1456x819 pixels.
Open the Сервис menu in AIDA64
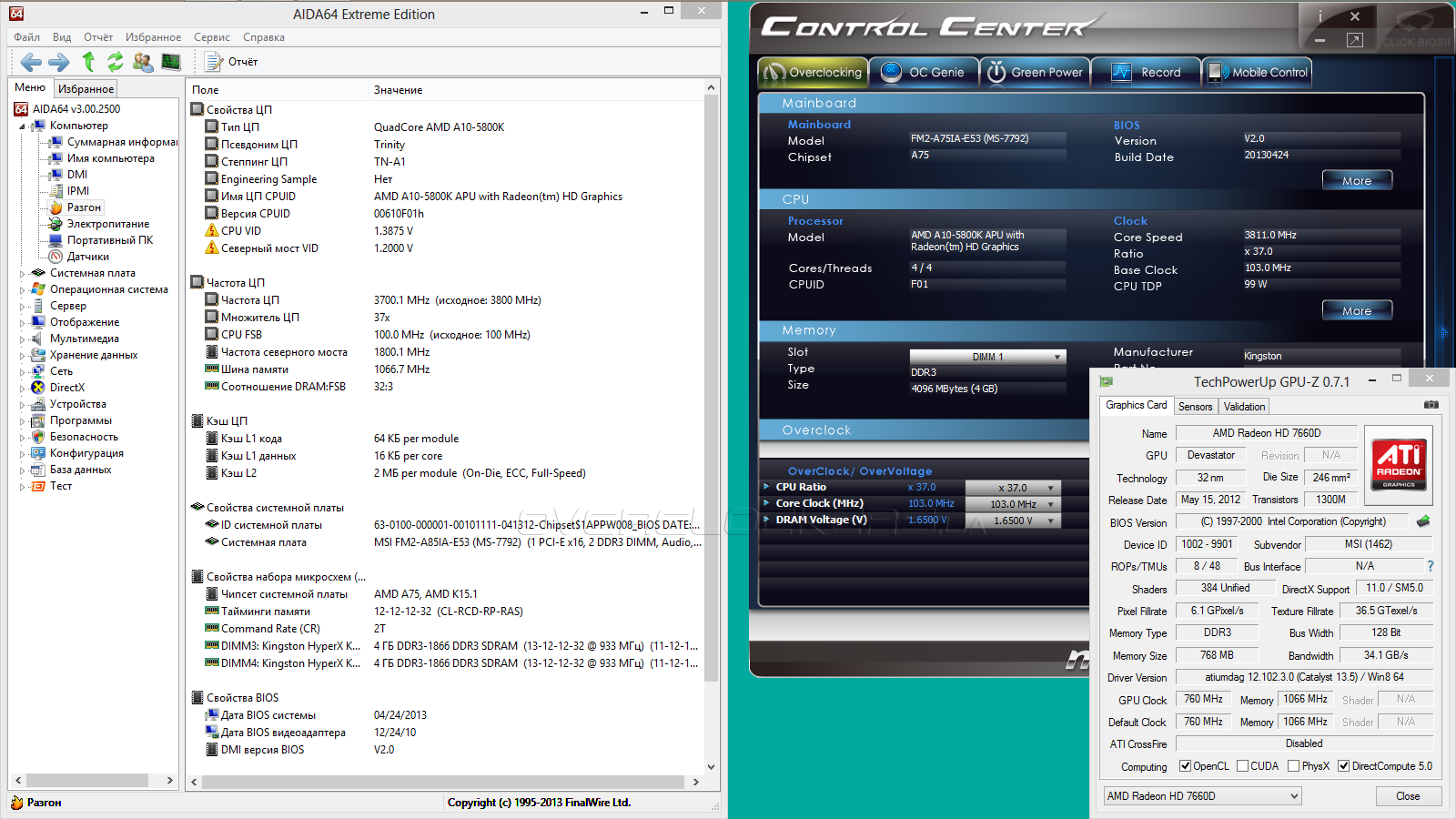pyautogui.click(x=212, y=37)
